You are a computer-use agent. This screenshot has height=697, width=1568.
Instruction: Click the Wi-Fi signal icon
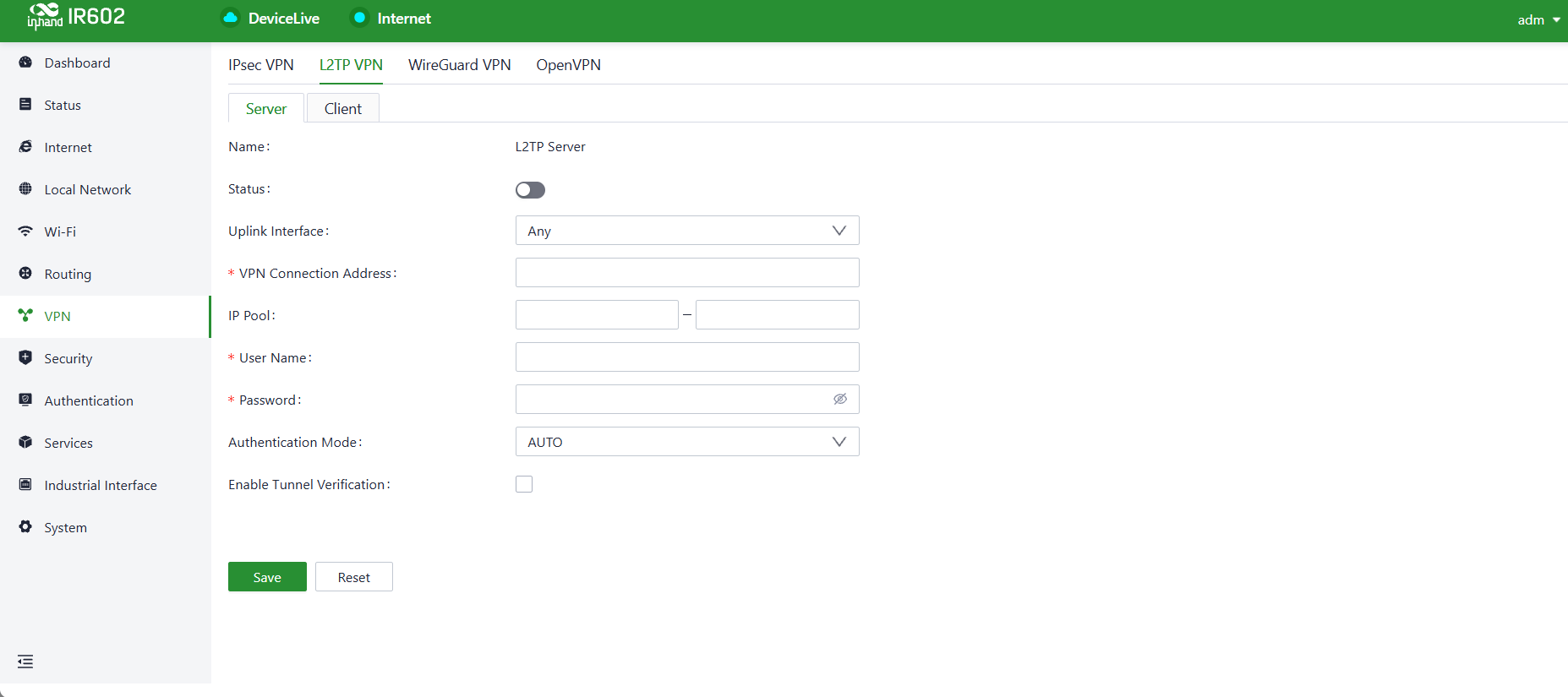point(25,231)
